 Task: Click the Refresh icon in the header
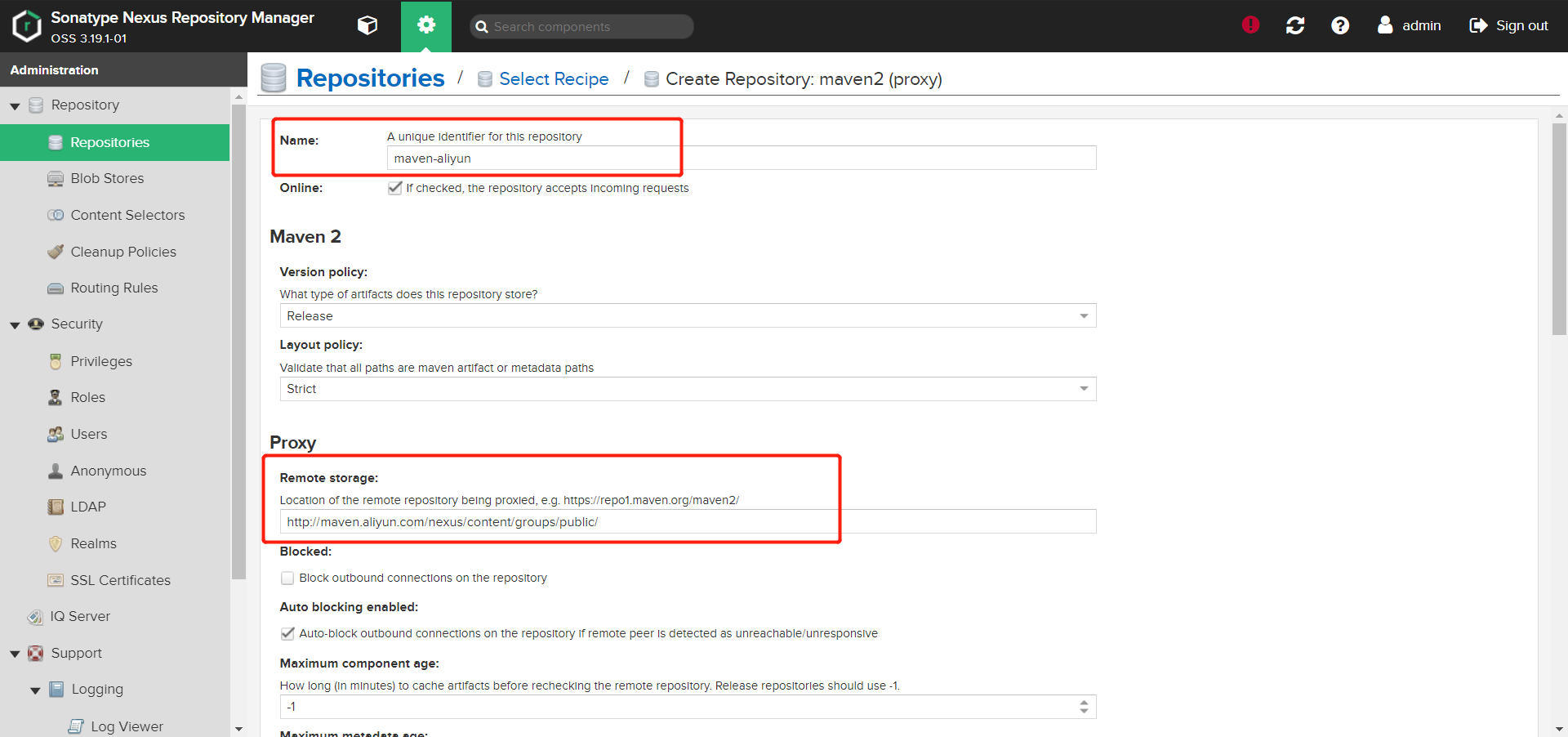coord(1295,25)
